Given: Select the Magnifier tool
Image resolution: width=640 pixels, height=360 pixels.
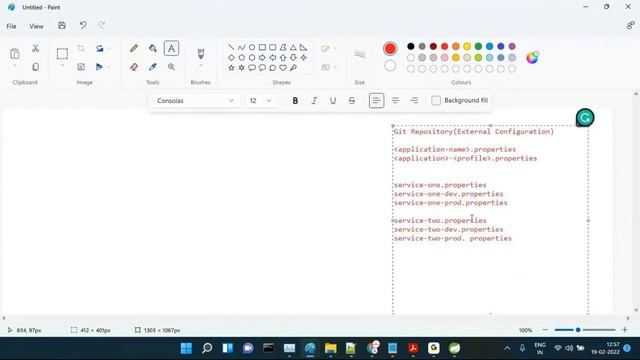Looking at the screenshot, I should coord(171,67).
